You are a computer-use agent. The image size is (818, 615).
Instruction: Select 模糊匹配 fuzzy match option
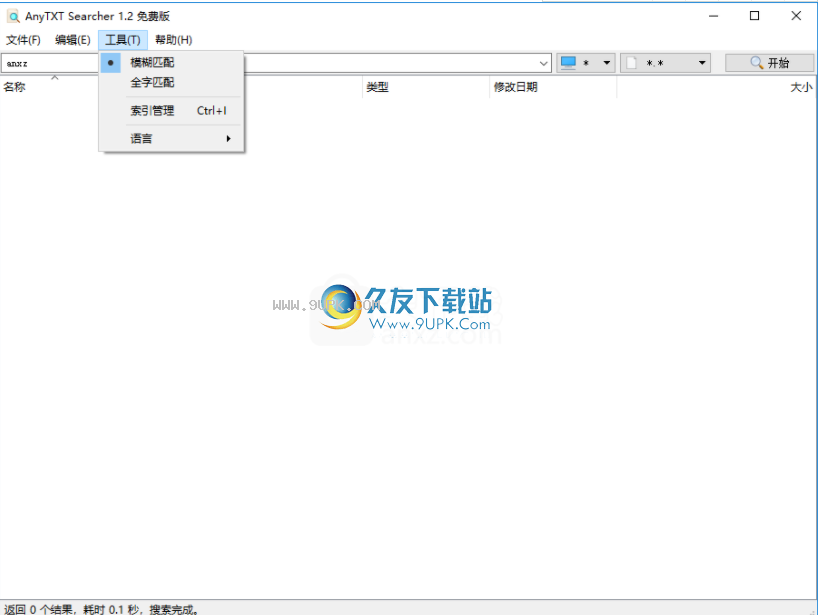[x=172, y=63]
